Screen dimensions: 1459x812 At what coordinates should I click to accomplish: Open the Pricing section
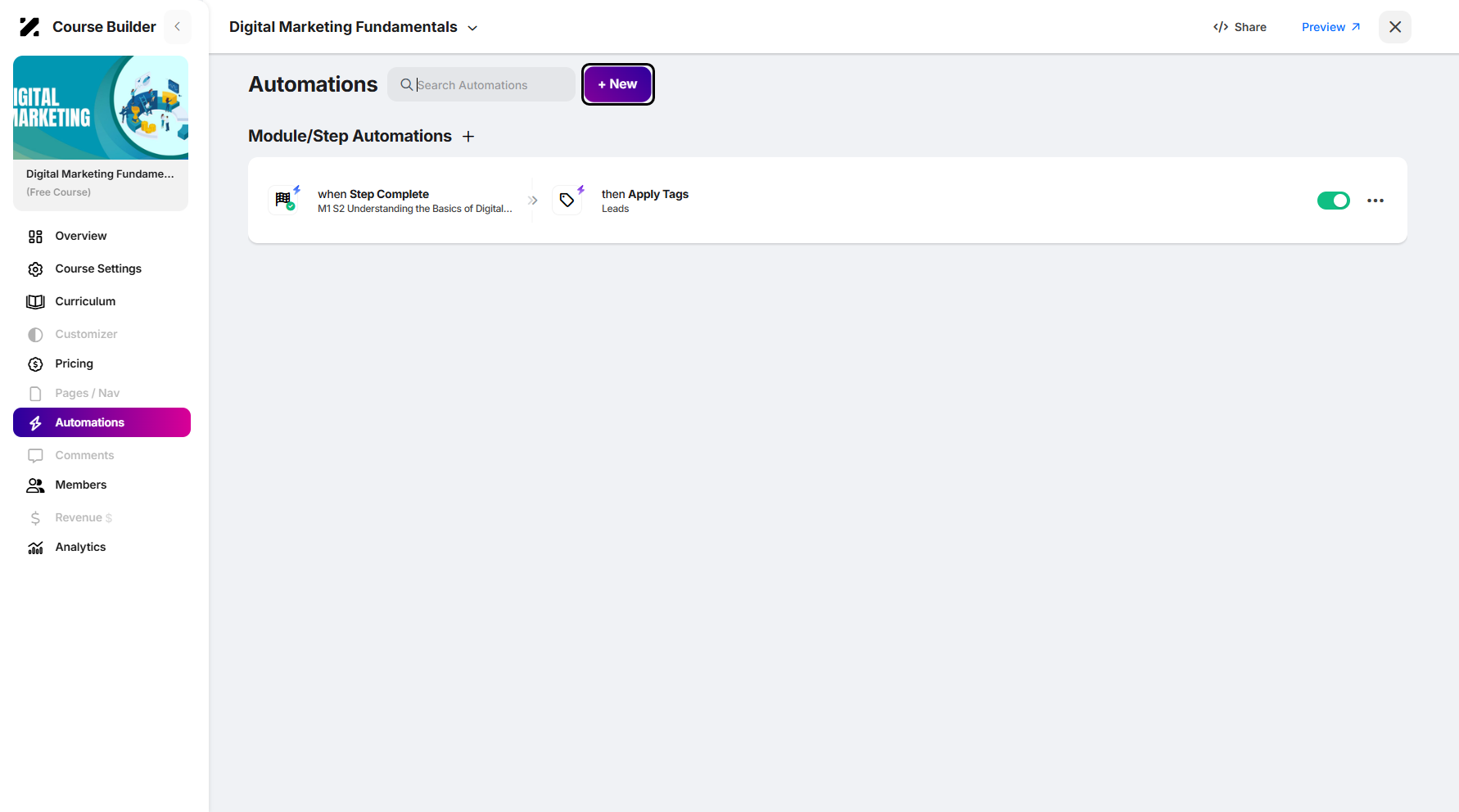click(102, 363)
